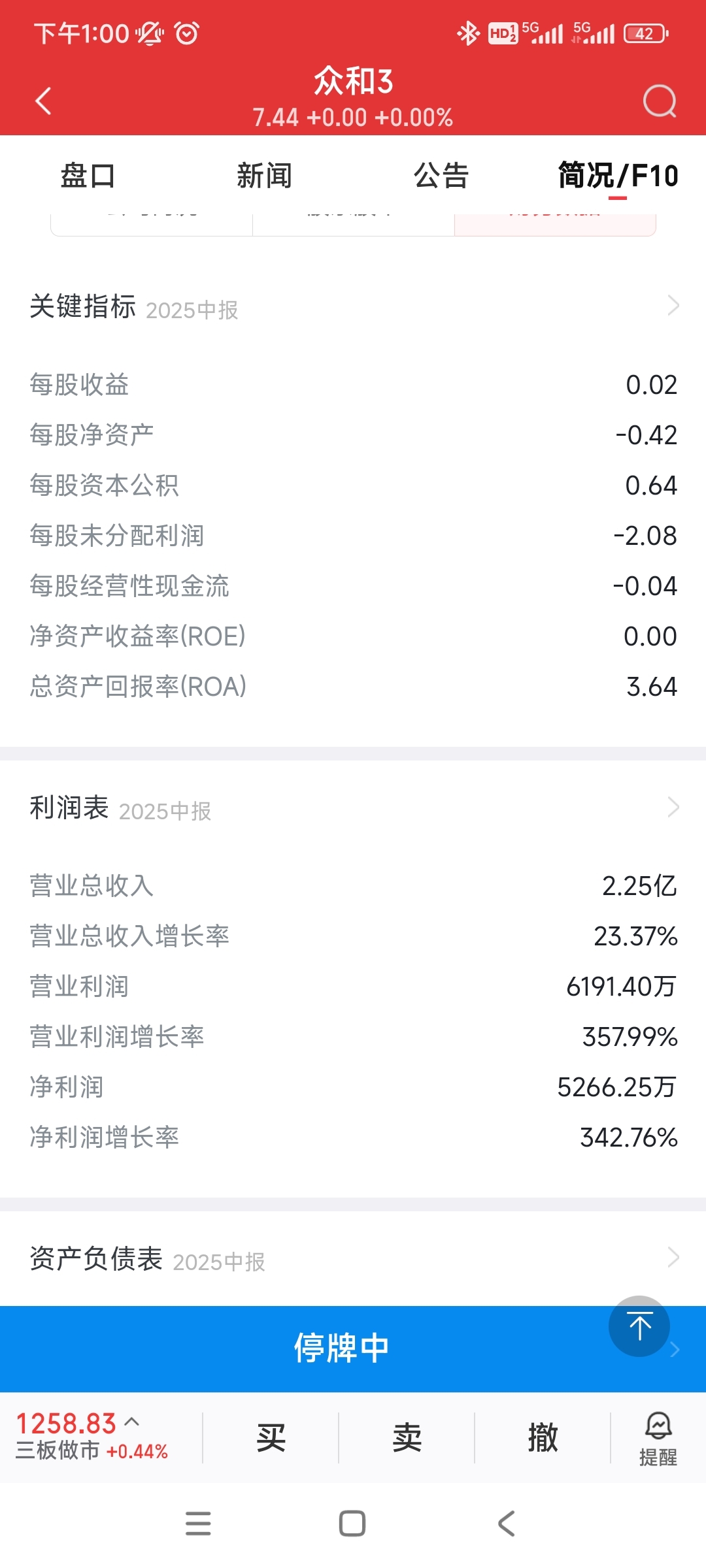Switch to the 盘口 tab
This screenshot has width=706, height=1568.
coord(88,176)
